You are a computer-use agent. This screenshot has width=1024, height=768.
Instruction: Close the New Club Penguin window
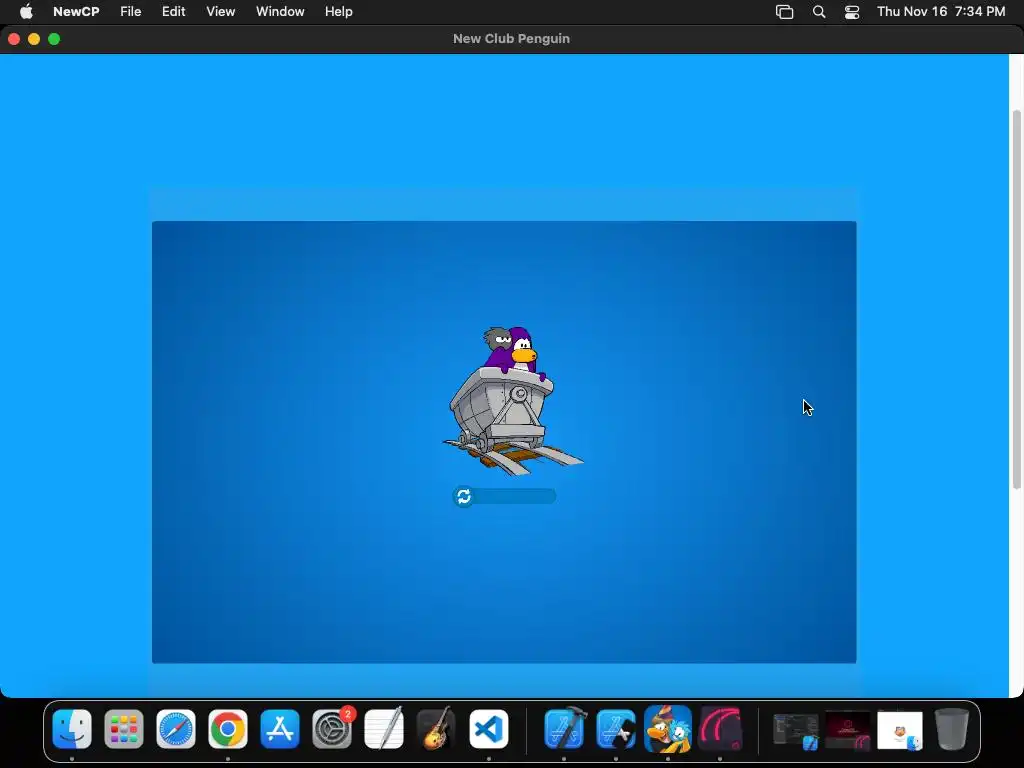14,39
